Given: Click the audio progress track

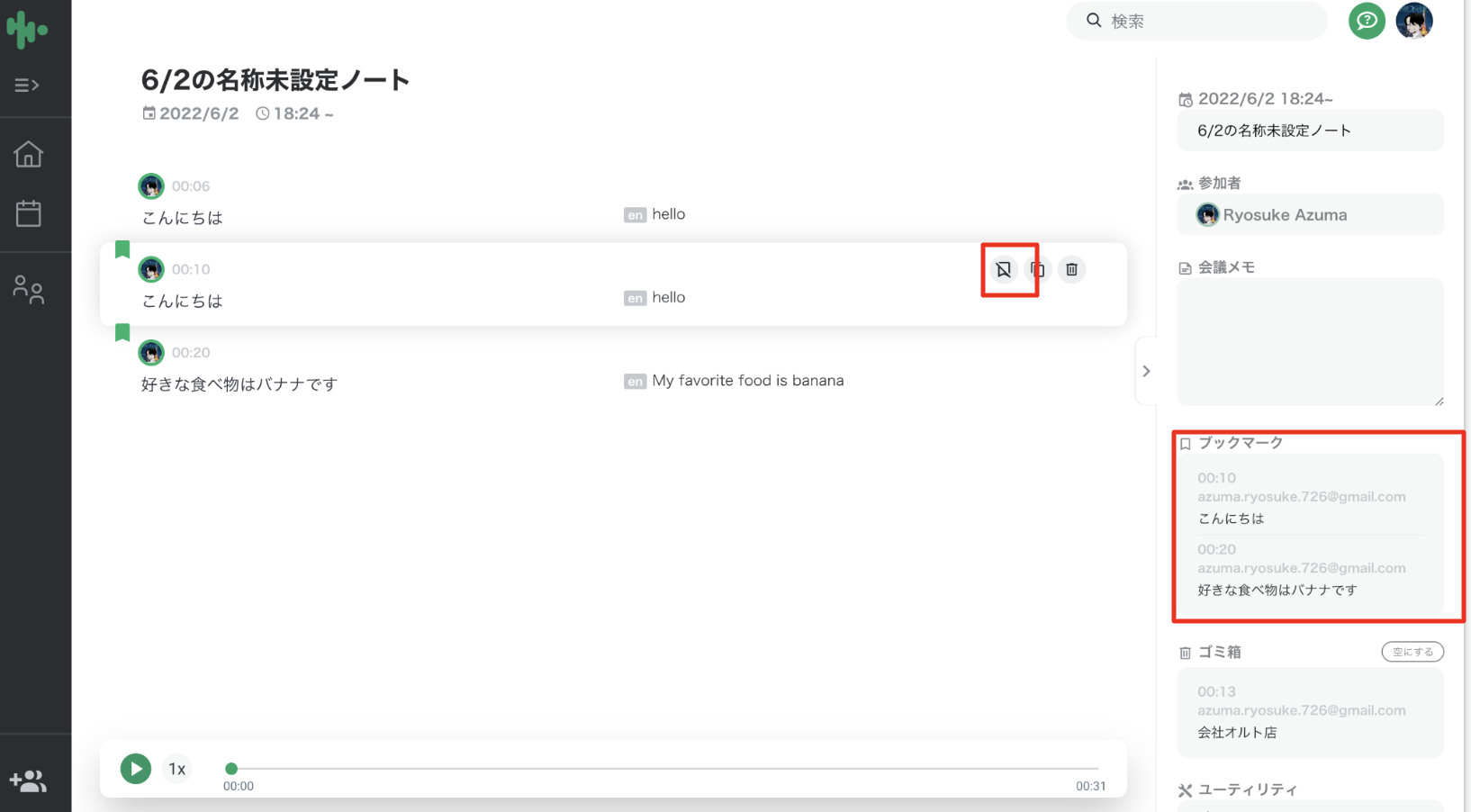Looking at the screenshot, I should point(664,769).
